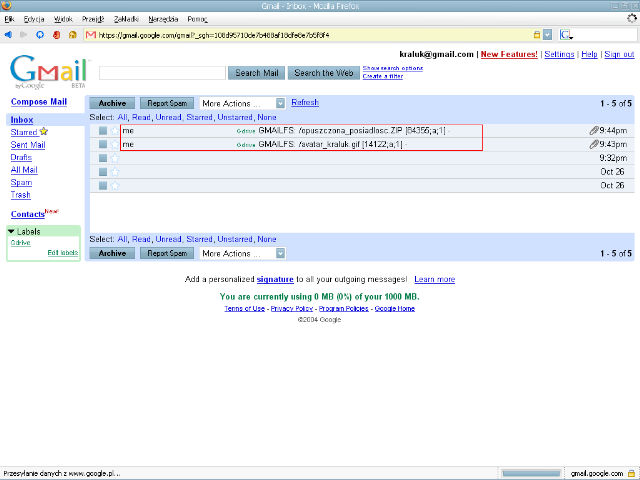This screenshot has height=480, width=640.
Task: Open the Przejdź menu
Action: [93, 19]
